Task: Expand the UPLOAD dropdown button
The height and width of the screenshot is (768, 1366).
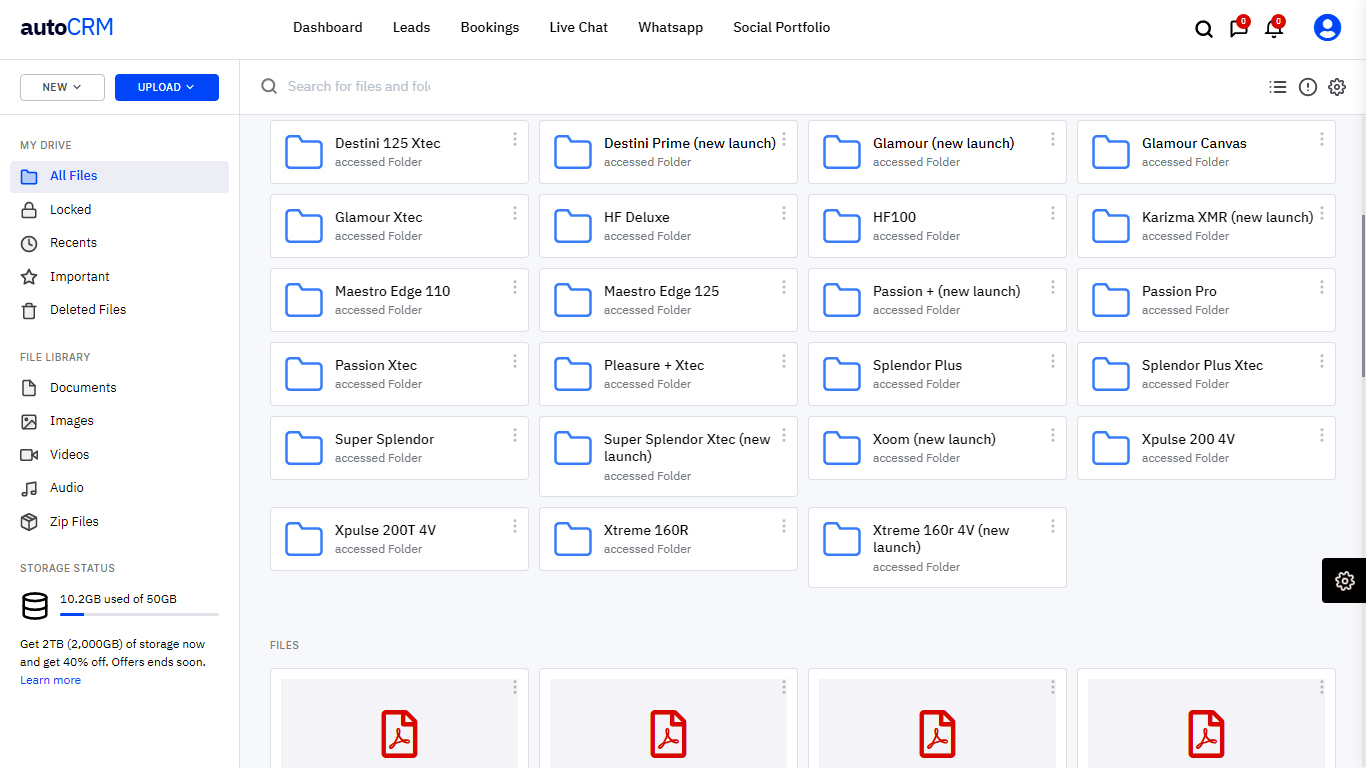Action: pos(166,87)
